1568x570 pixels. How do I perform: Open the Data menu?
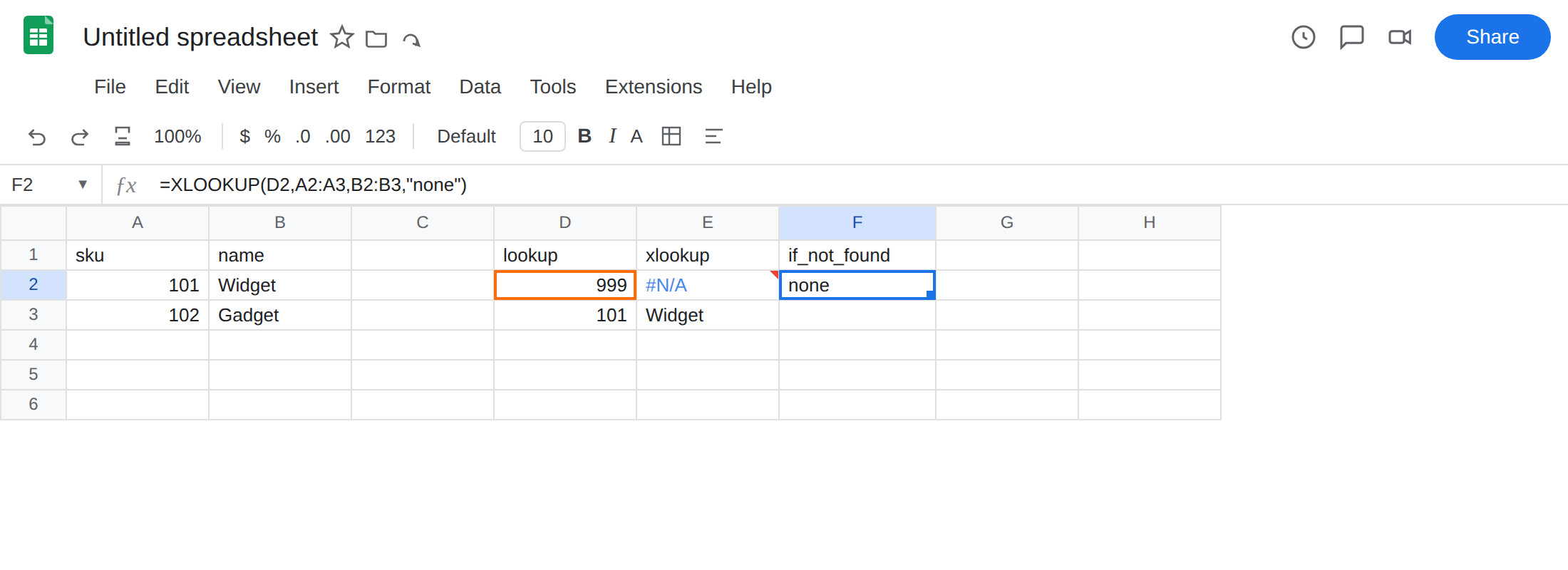click(480, 86)
